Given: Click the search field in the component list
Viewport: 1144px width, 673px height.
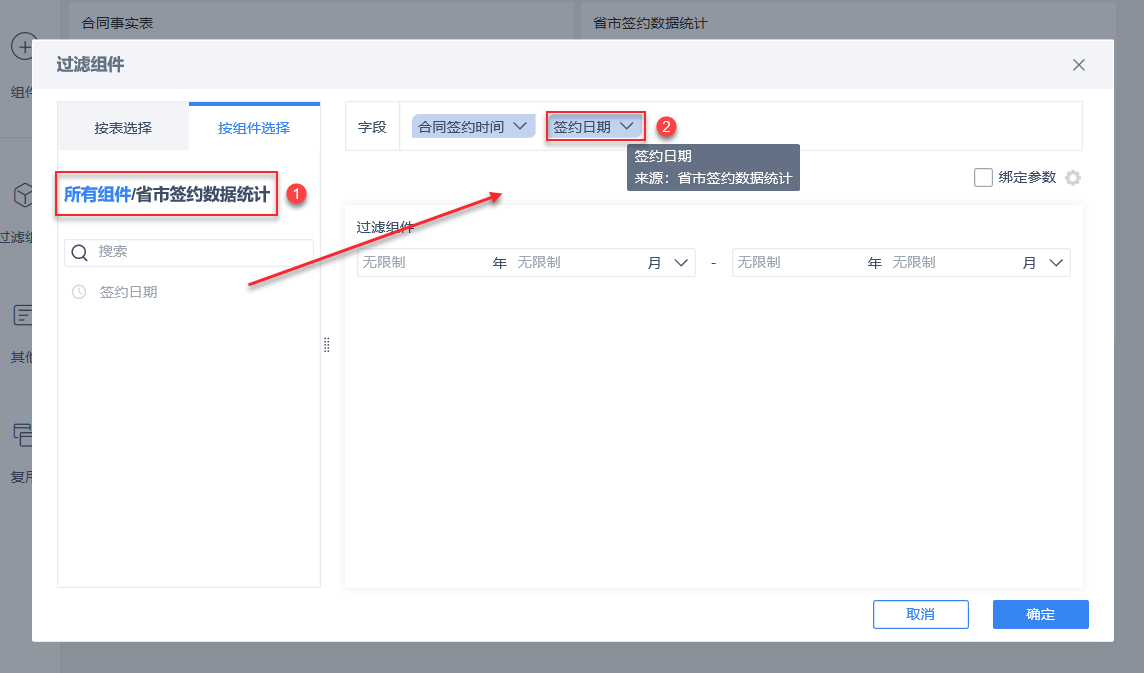Looking at the screenshot, I should (x=189, y=252).
